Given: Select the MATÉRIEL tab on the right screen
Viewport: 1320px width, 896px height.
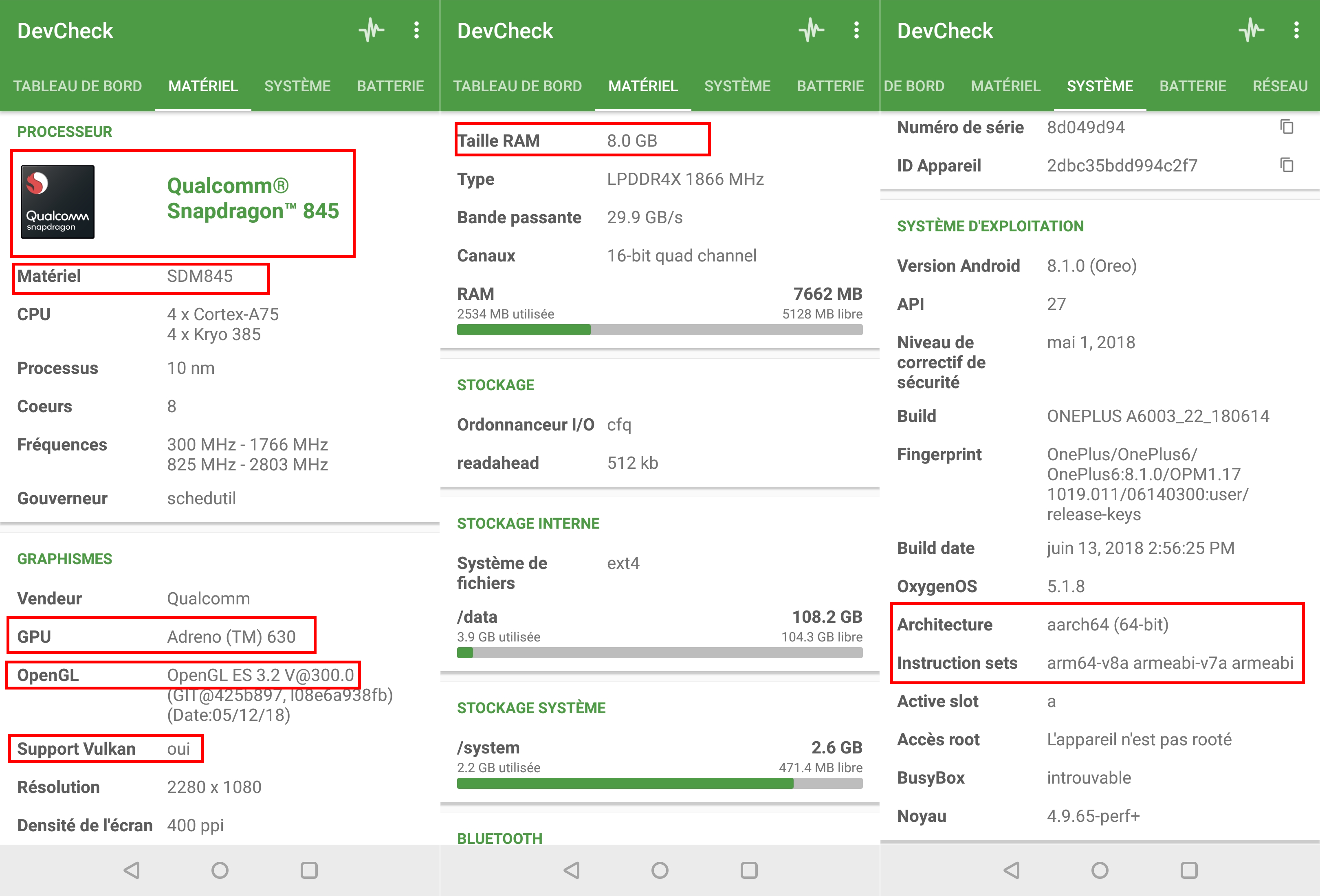Looking at the screenshot, I should click(1005, 86).
